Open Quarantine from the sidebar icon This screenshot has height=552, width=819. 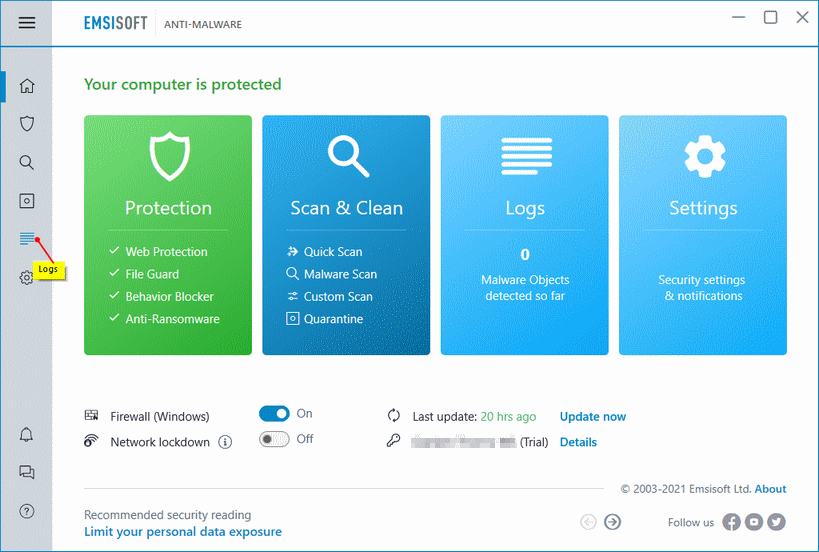tap(27, 201)
